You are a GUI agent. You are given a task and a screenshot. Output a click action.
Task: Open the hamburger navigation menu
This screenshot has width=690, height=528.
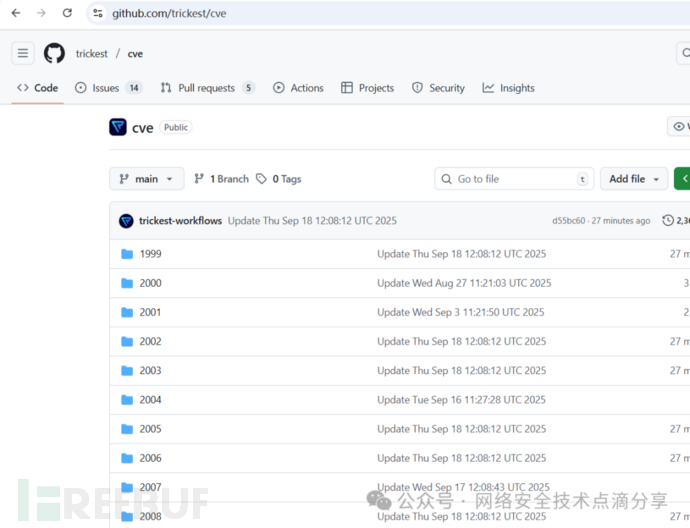(x=23, y=53)
